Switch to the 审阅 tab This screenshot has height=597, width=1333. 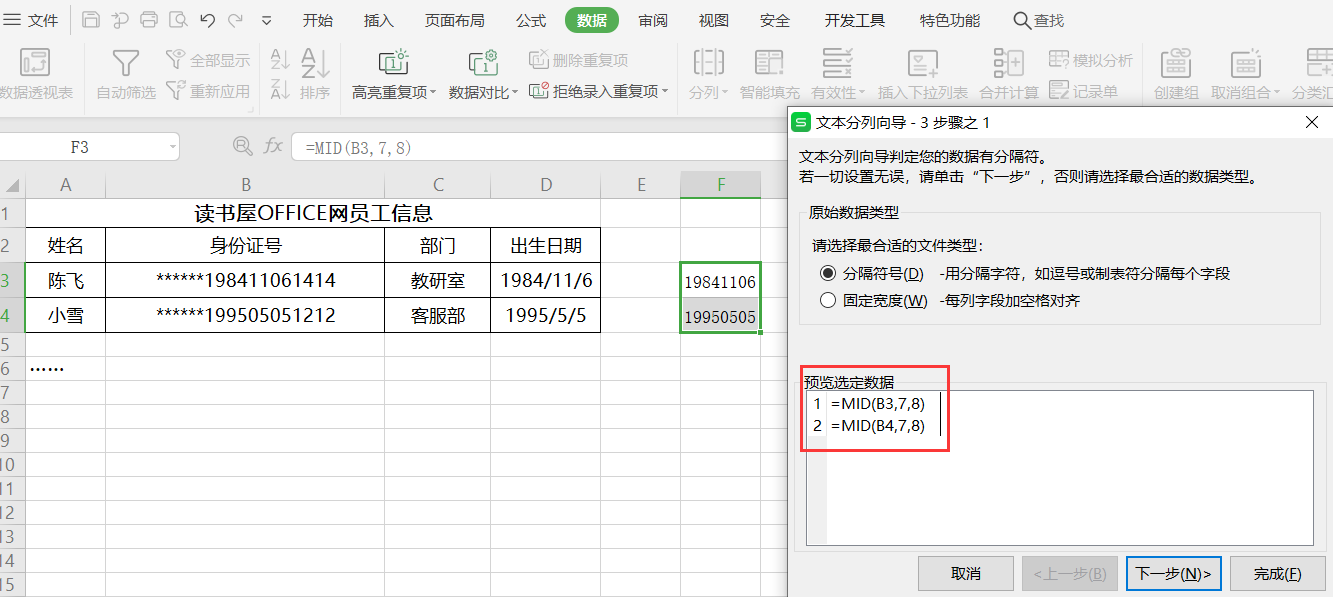[x=653, y=20]
